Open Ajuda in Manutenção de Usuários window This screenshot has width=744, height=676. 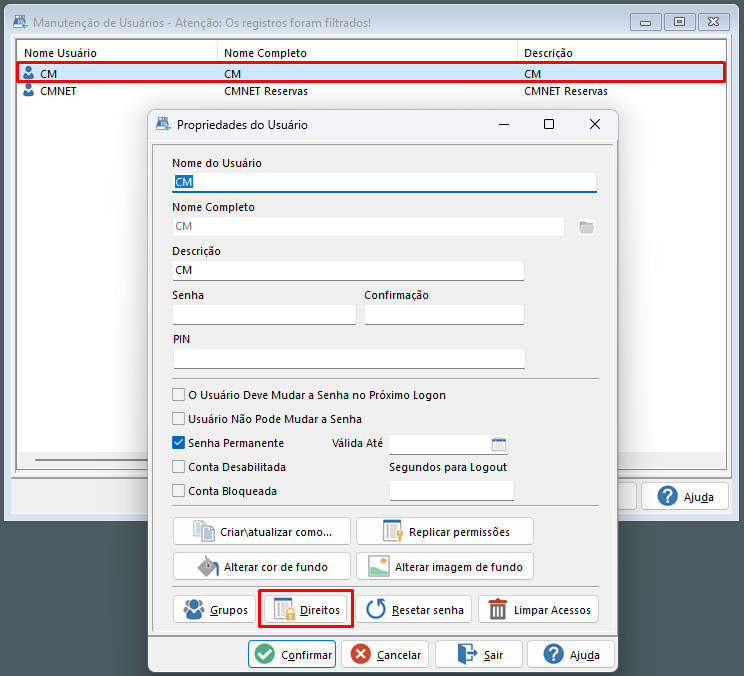point(685,497)
